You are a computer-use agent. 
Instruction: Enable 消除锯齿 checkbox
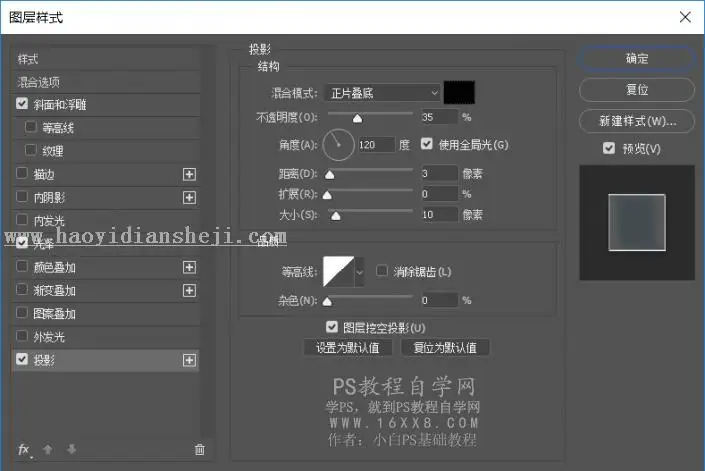coord(382,271)
